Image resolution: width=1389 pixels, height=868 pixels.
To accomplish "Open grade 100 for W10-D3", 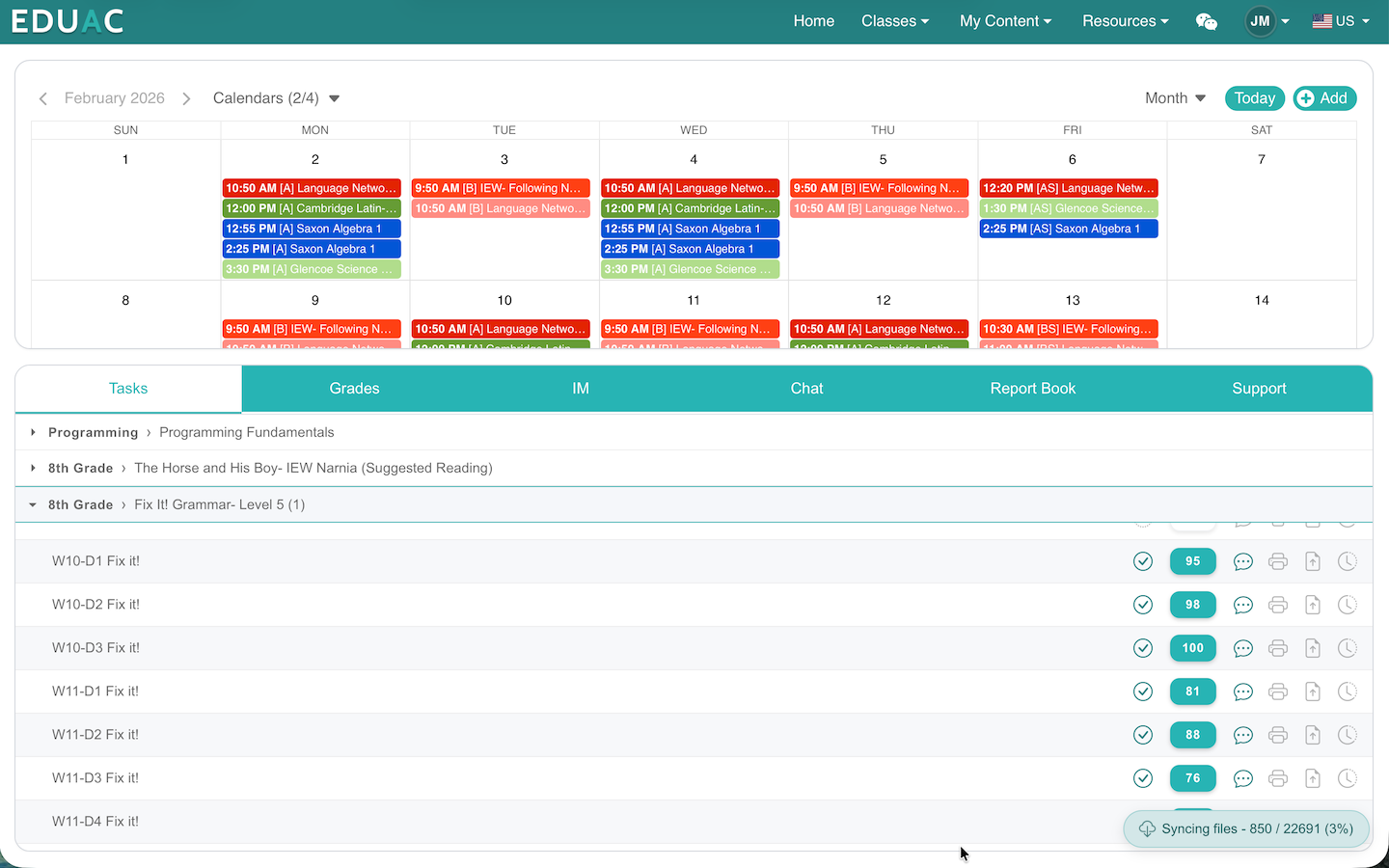I will (x=1193, y=648).
